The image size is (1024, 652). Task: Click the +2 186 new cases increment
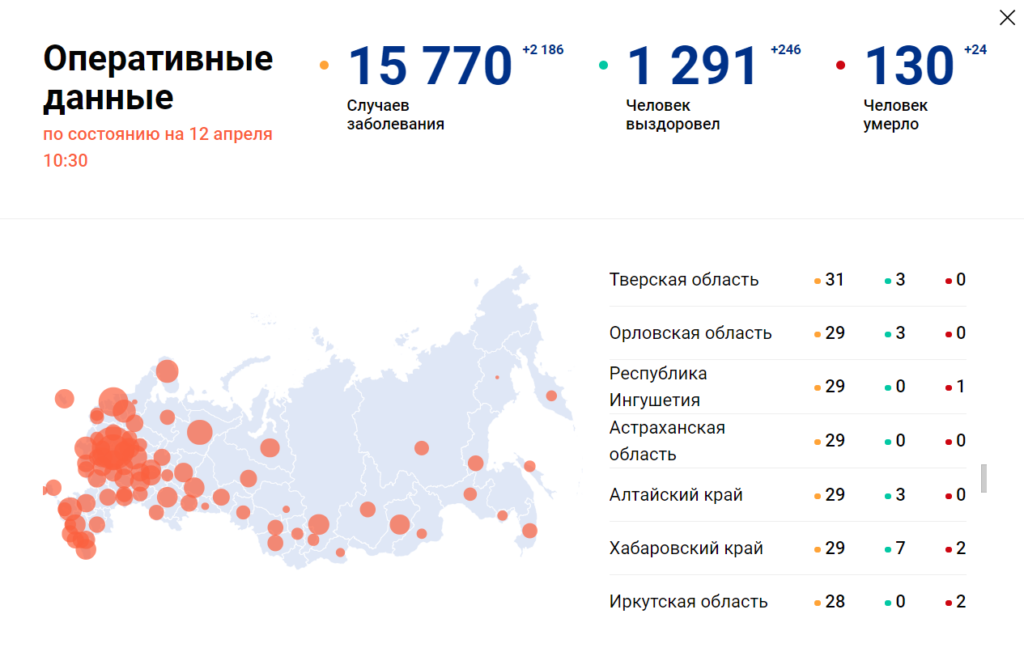(x=542, y=49)
